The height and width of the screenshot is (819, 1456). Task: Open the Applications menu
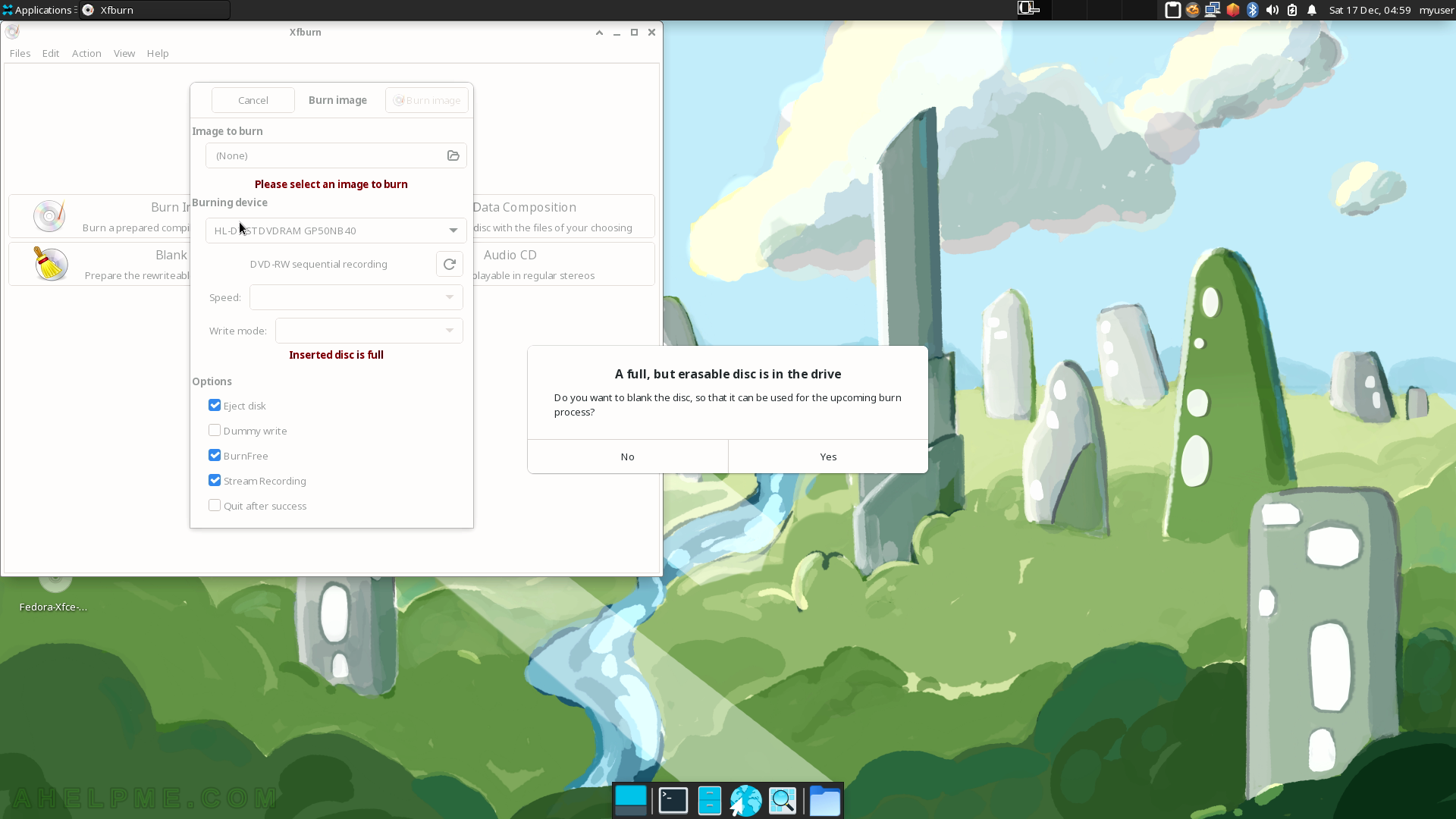(x=38, y=10)
